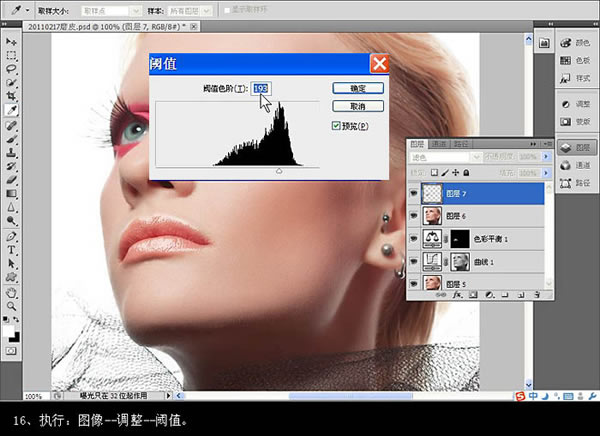Image resolution: width=600 pixels, height=436 pixels.
Task: Select the Crop tool
Action: (11, 96)
